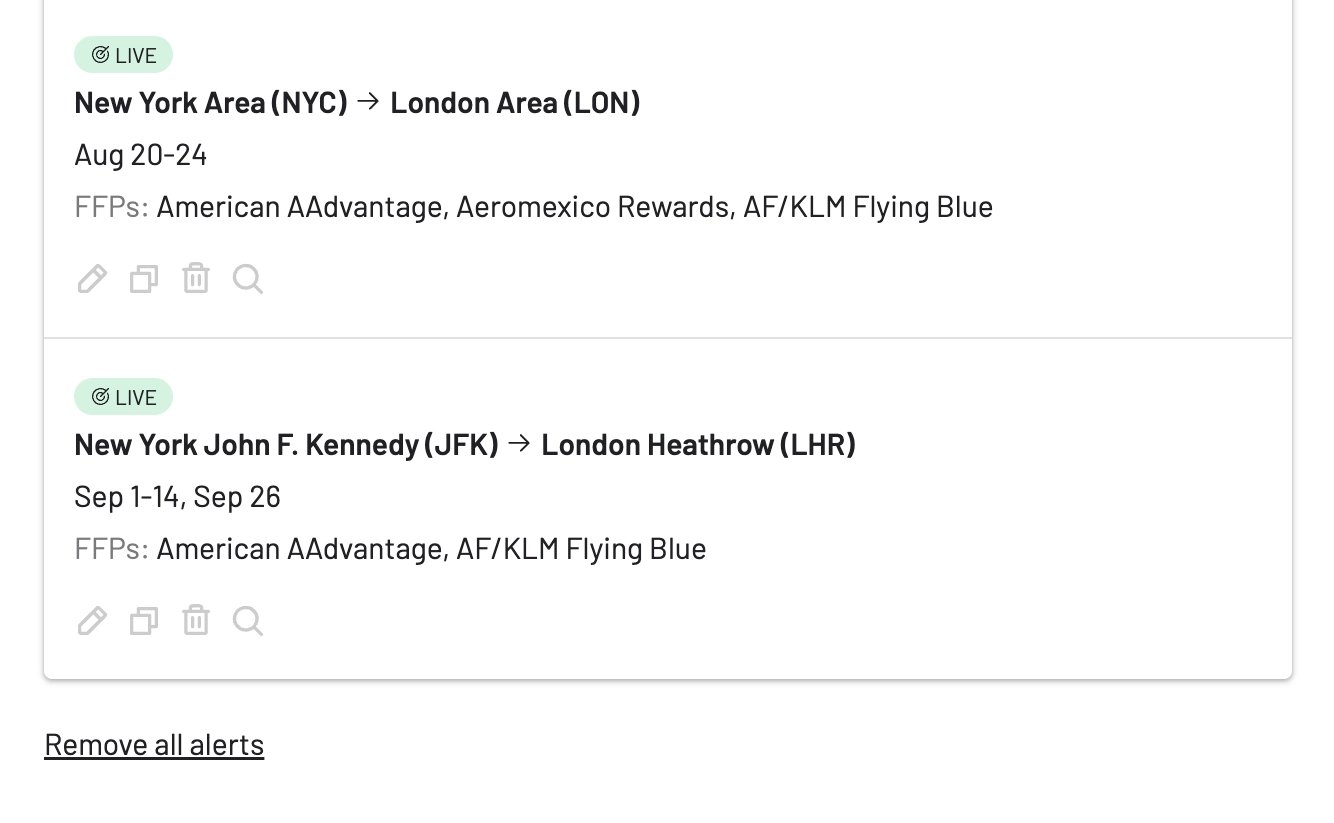This screenshot has width=1334, height=823.
Task: Select London Heathrow (LHR) destination text
Action: click(x=698, y=445)
